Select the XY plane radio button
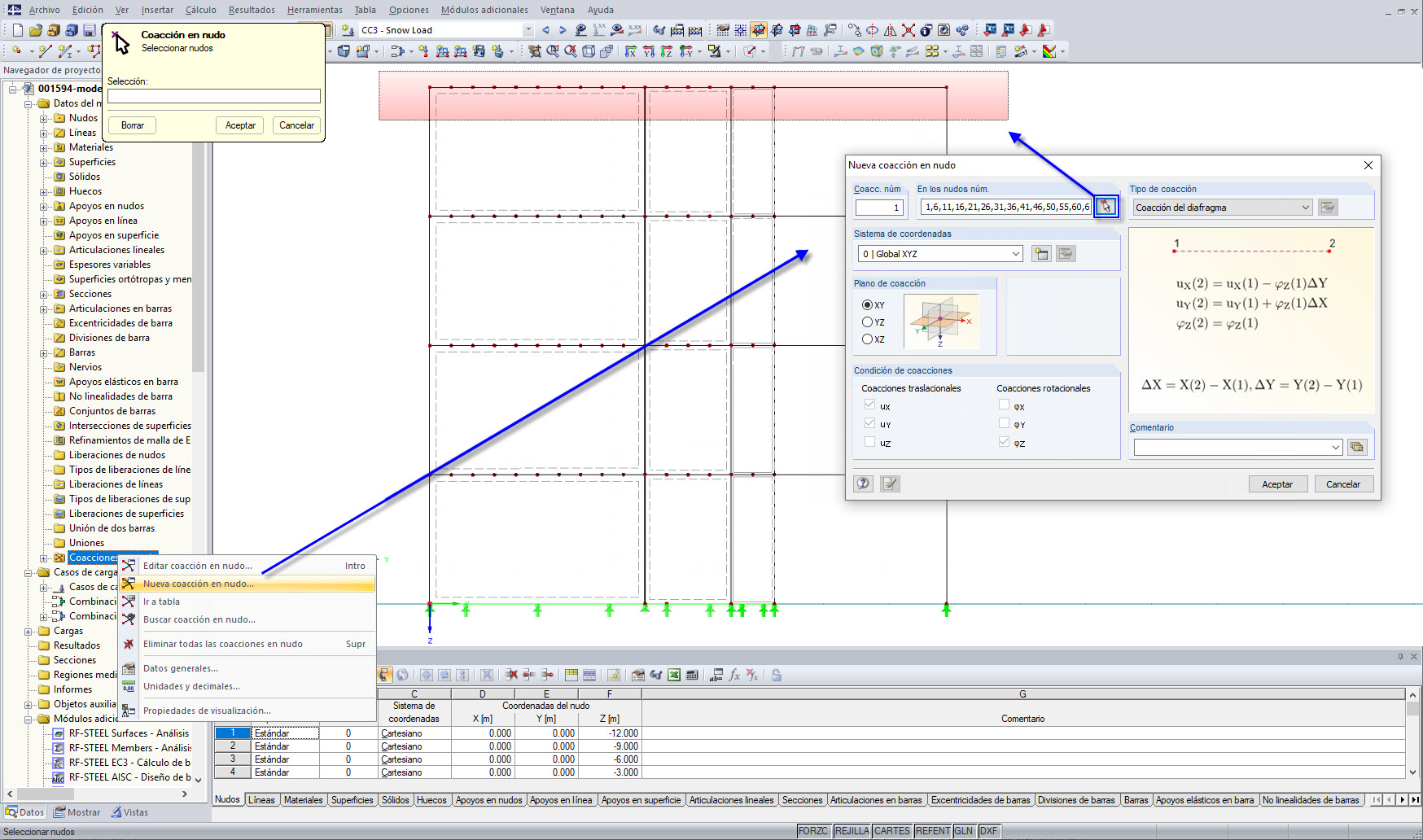 [867, 305]
